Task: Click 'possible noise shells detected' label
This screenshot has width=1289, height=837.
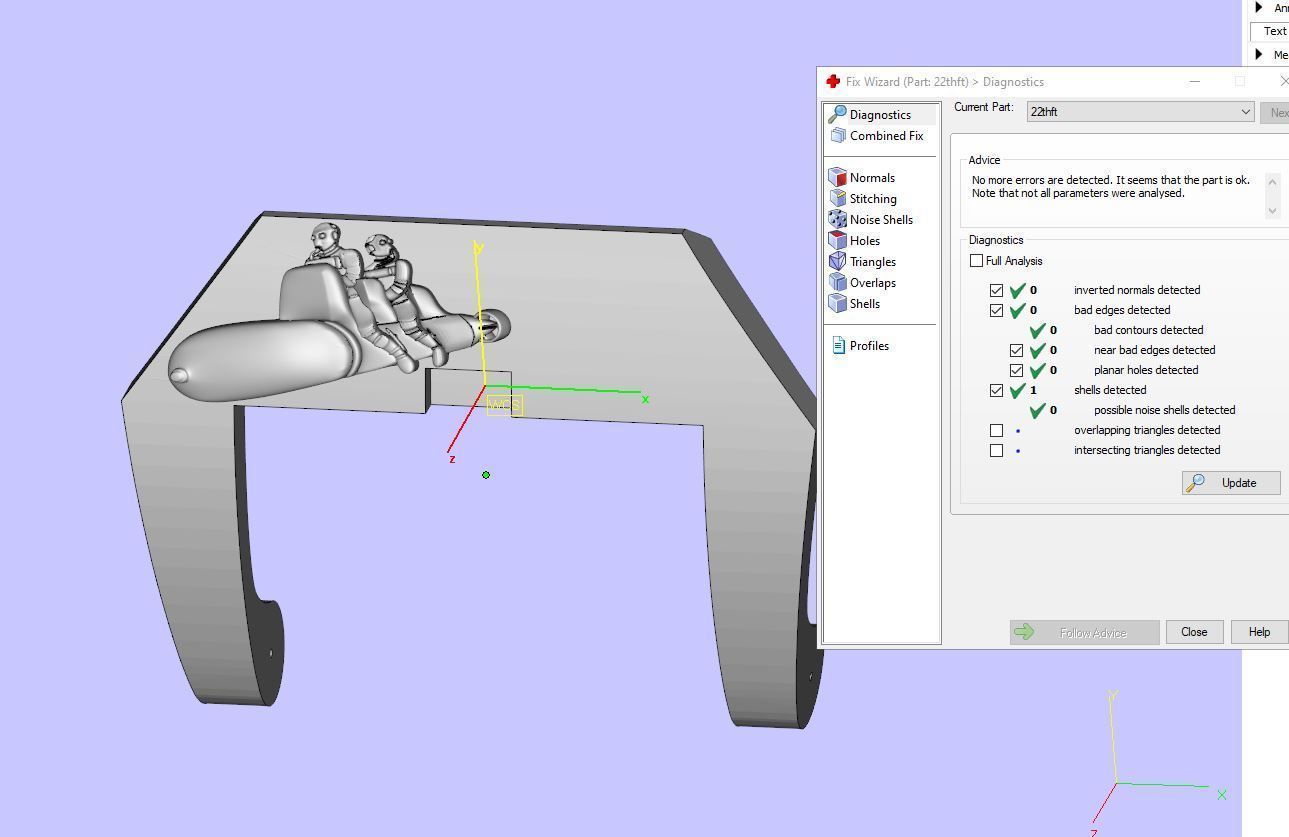Action: point(1164,410)
